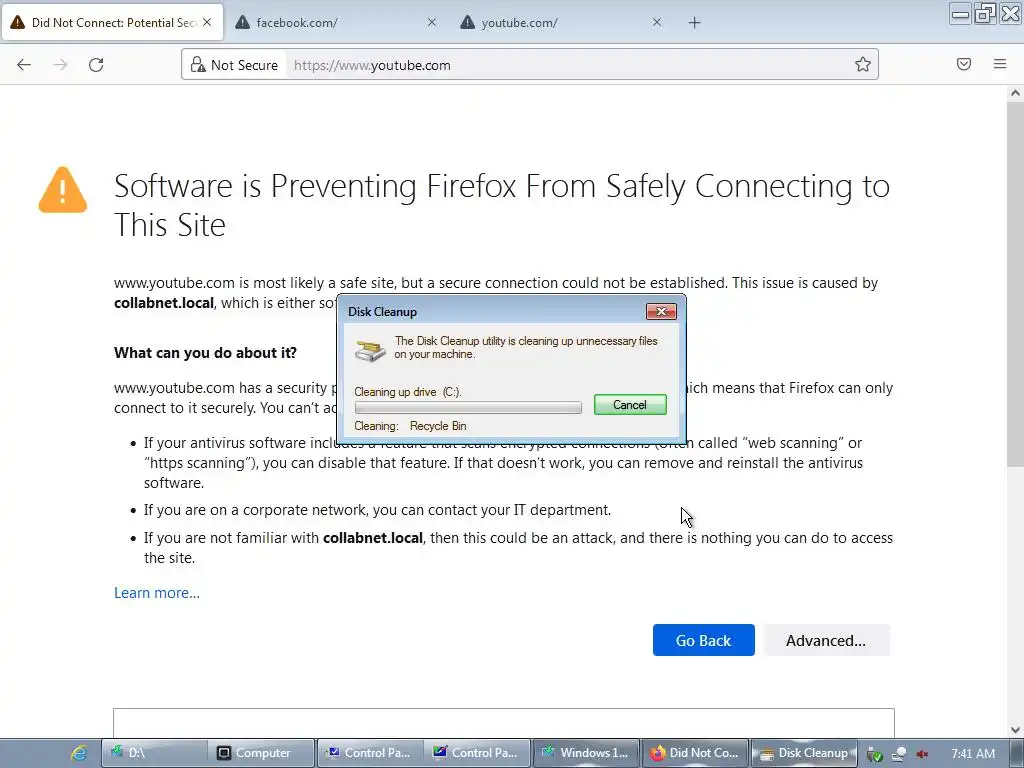Switch to the youtube.com tab
The height and width of the screenshot is (768, 1024).
pyautogui.click(x=562, y=22)
